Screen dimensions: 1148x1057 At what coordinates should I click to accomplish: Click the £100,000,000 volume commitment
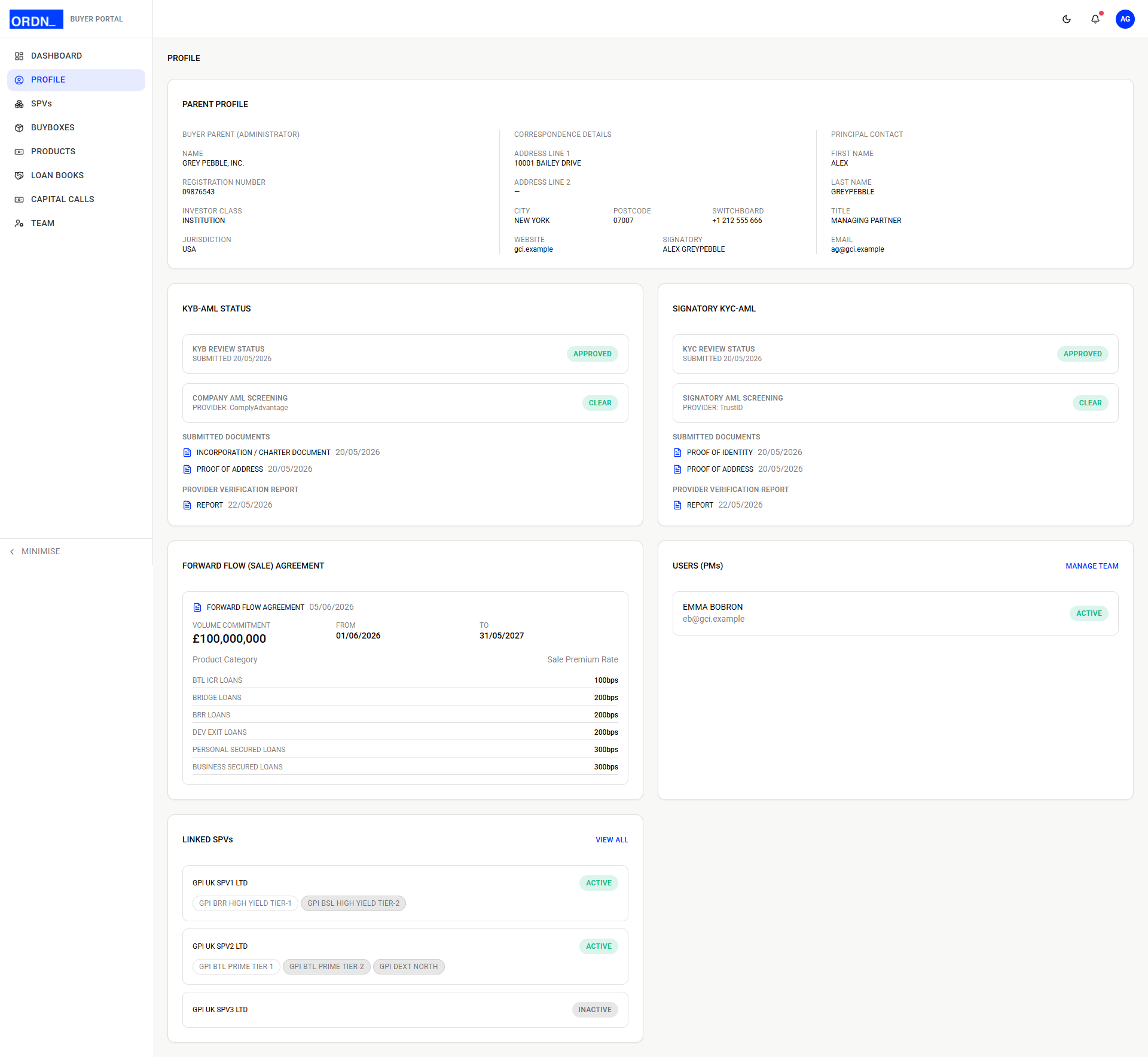point(229,639)
